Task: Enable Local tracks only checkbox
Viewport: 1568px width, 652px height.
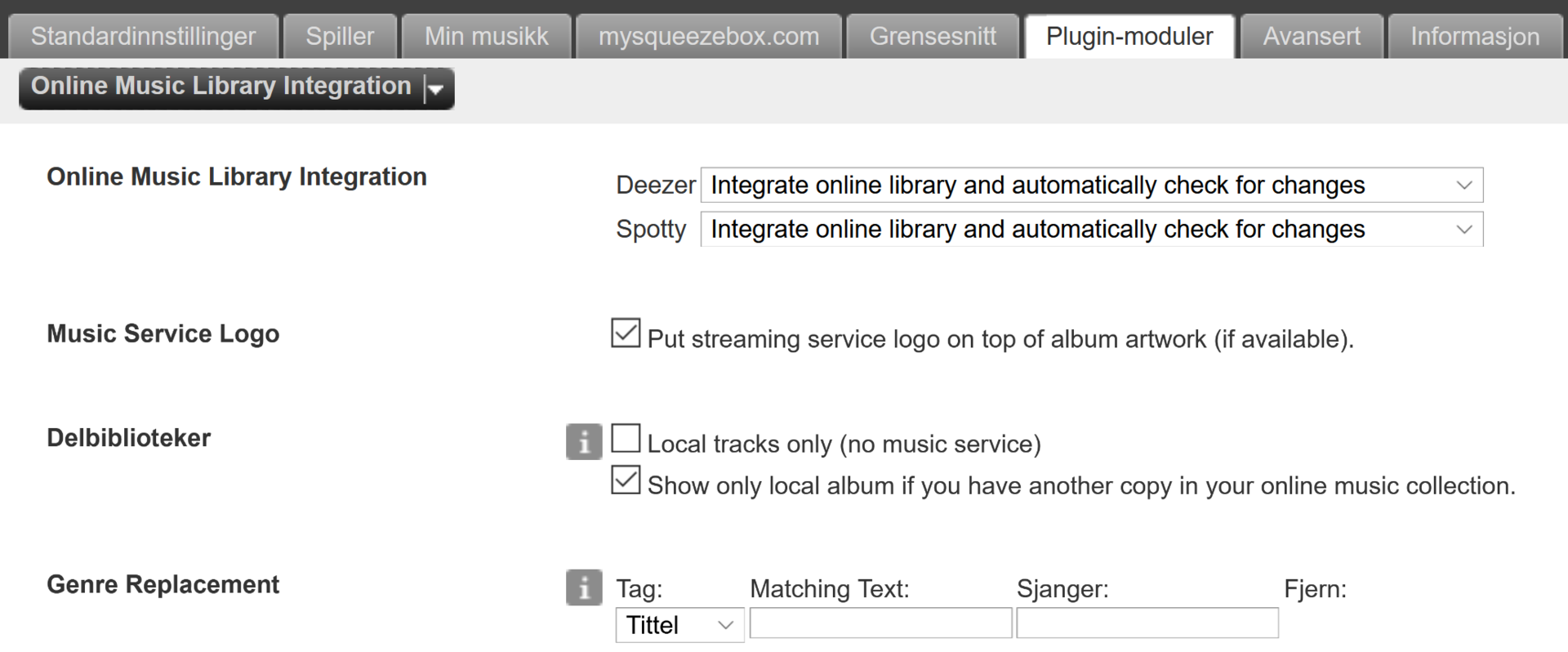Action: click(626, 439)
